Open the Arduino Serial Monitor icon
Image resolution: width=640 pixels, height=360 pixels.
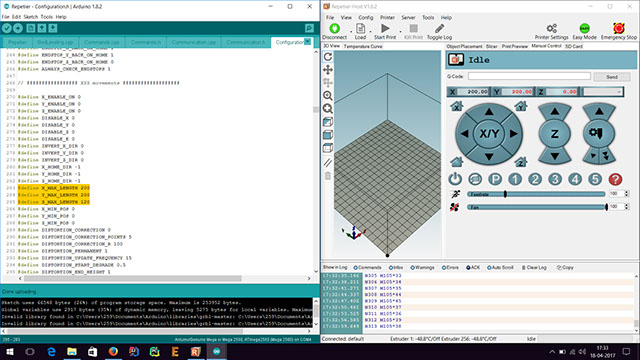[309, 28]
